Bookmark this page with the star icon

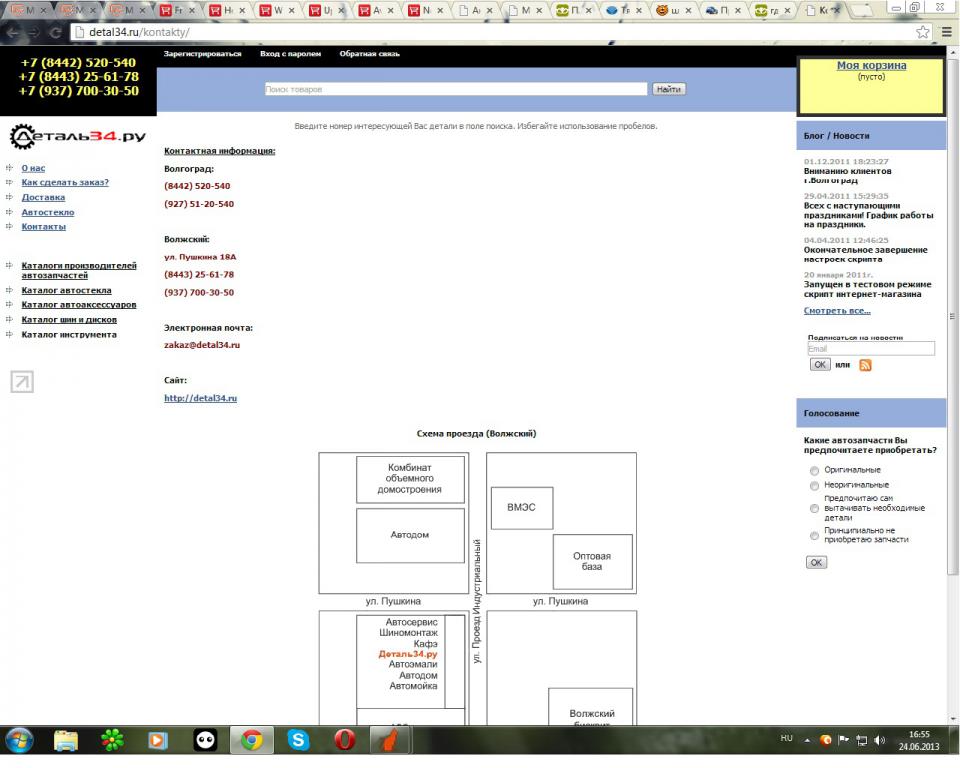922,32
